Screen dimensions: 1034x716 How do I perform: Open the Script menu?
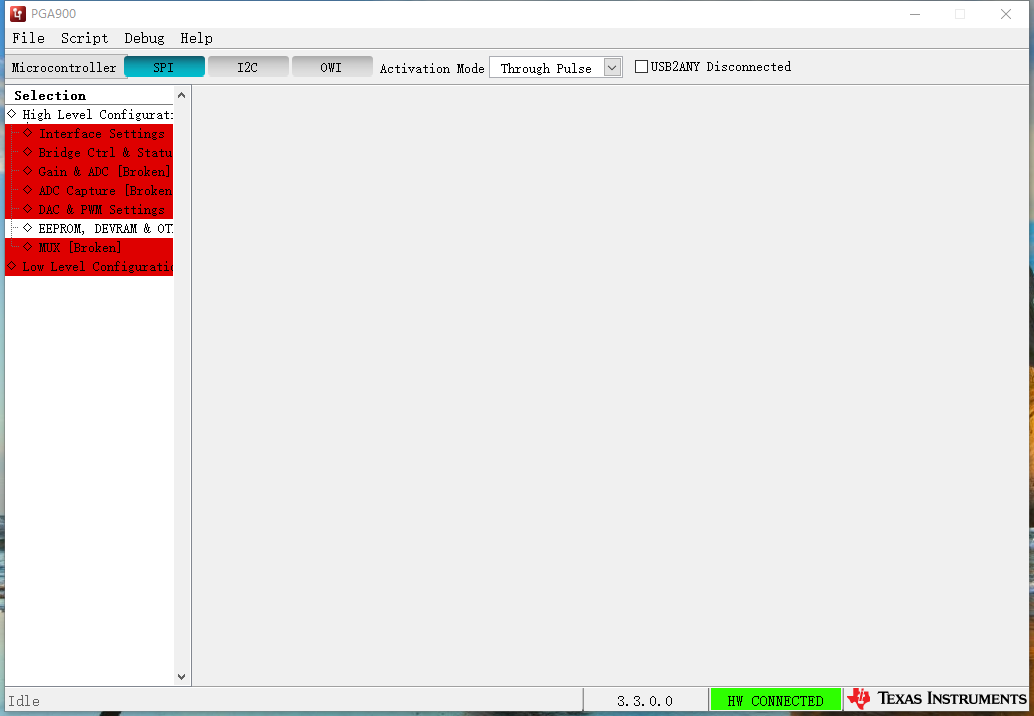point(84,38)
